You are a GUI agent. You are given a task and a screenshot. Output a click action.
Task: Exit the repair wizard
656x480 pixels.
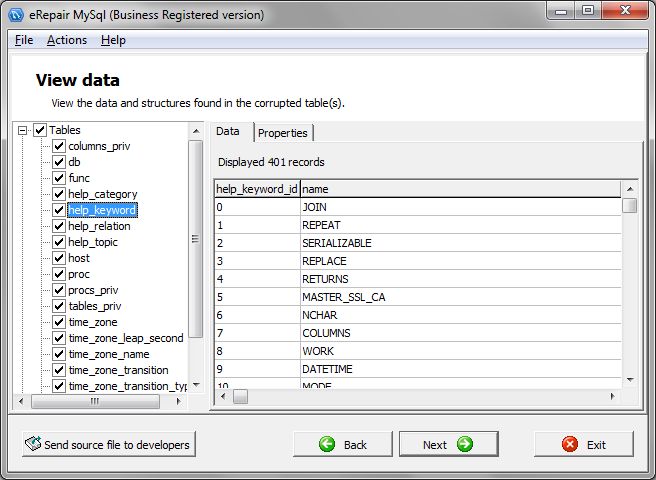584,444
